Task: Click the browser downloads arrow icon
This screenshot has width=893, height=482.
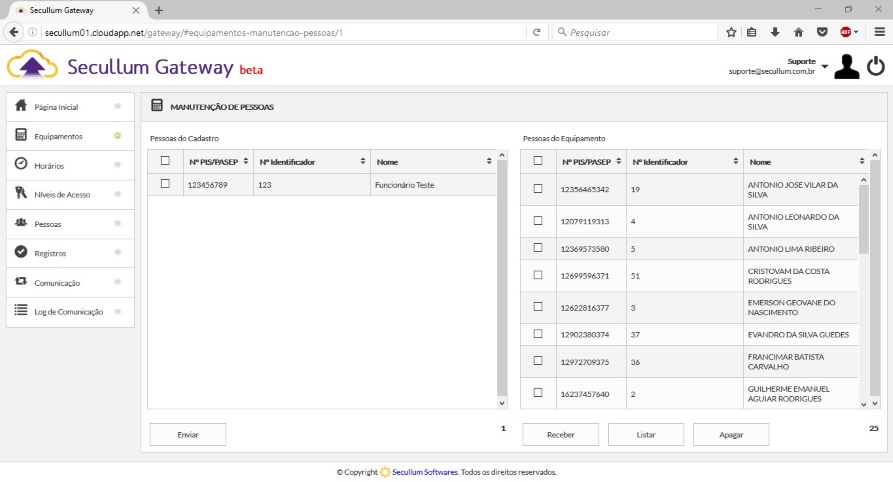Action: coord(775,32)
